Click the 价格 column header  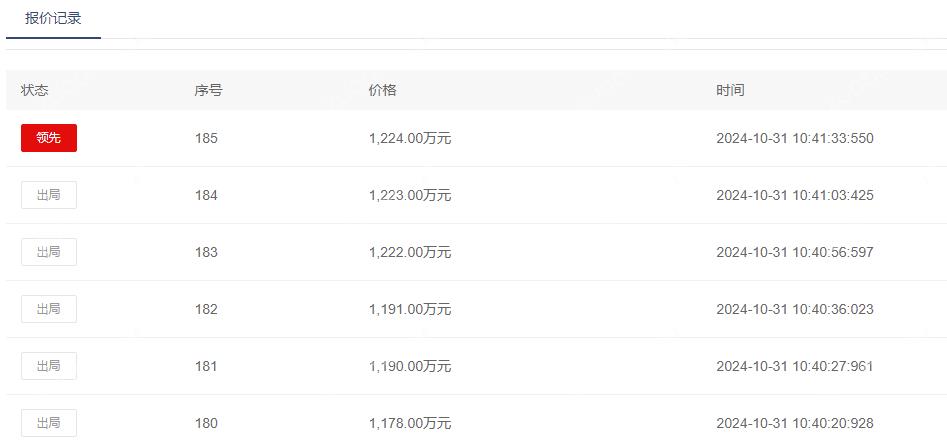coord(382,91)
